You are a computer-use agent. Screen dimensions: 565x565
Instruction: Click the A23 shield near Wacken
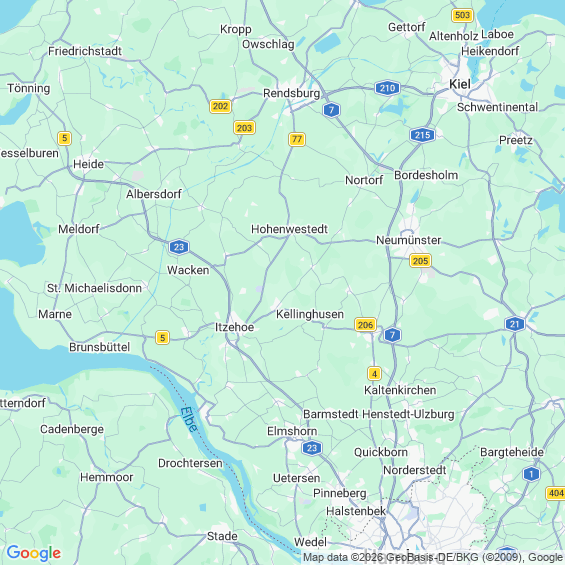pyautogui.click(x=179, y=247)
